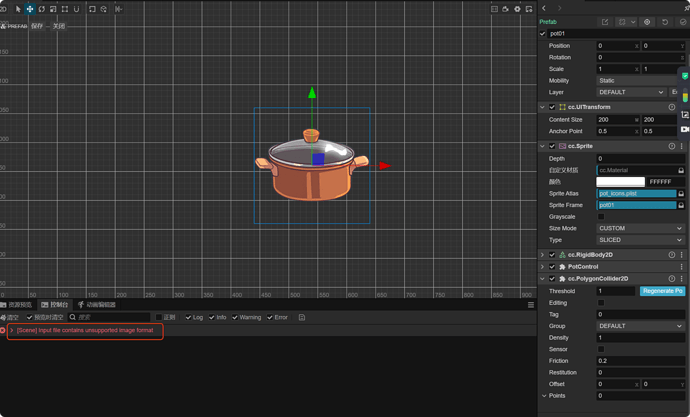Open scene gizmo settings gear
Viewport: 690px width, 417px height.
517,9
